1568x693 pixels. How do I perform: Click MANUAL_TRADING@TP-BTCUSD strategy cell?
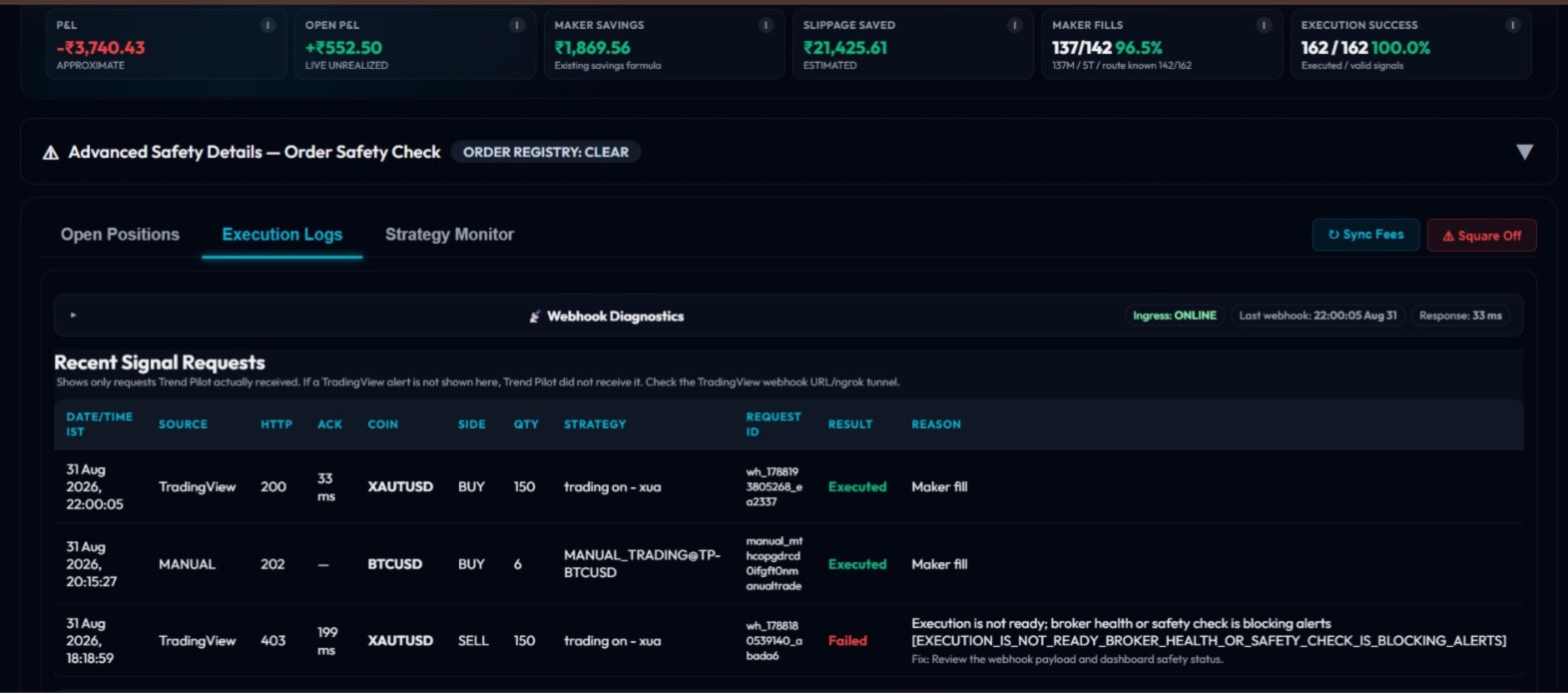(642, 564)
